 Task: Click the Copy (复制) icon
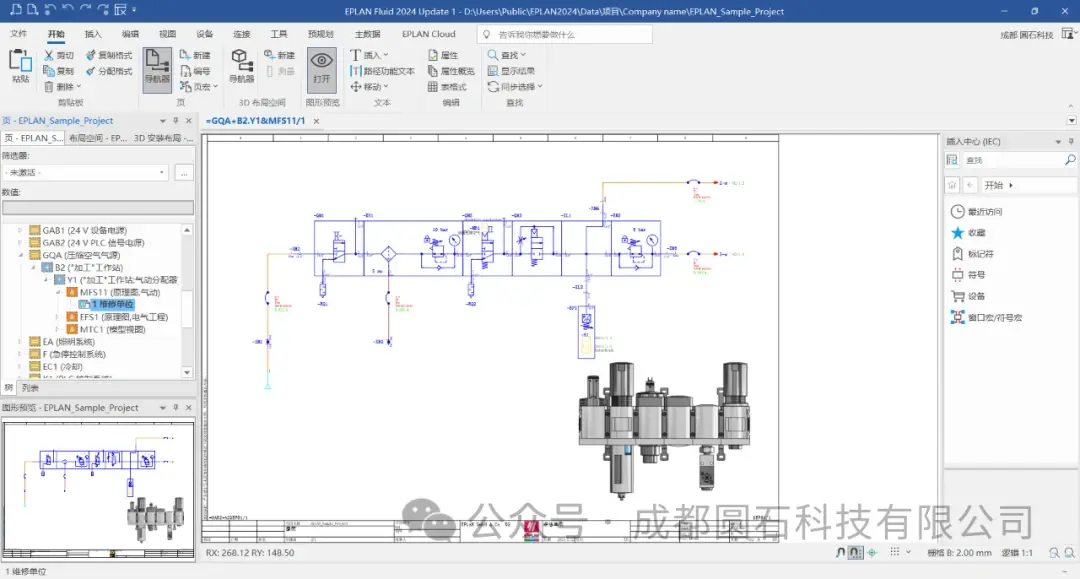(48, 71)
